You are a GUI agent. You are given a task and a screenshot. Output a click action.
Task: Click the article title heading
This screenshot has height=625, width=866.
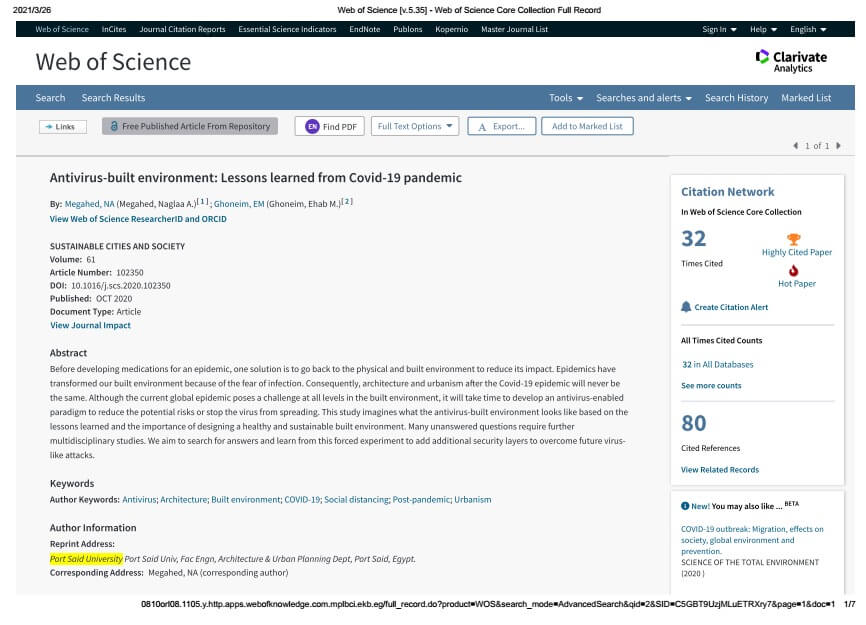click(256, 178)
